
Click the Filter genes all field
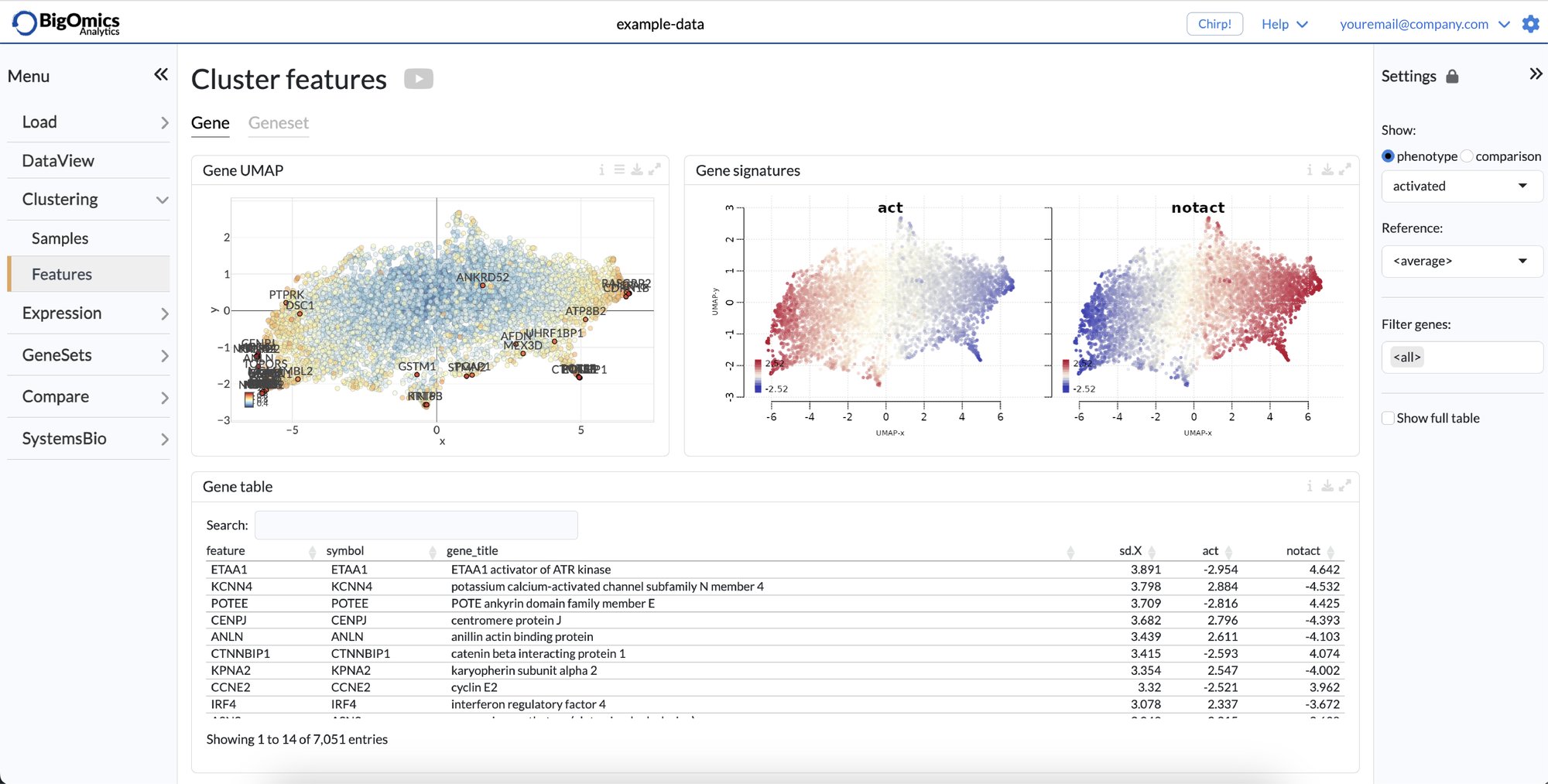click(x=1461, y=358)
